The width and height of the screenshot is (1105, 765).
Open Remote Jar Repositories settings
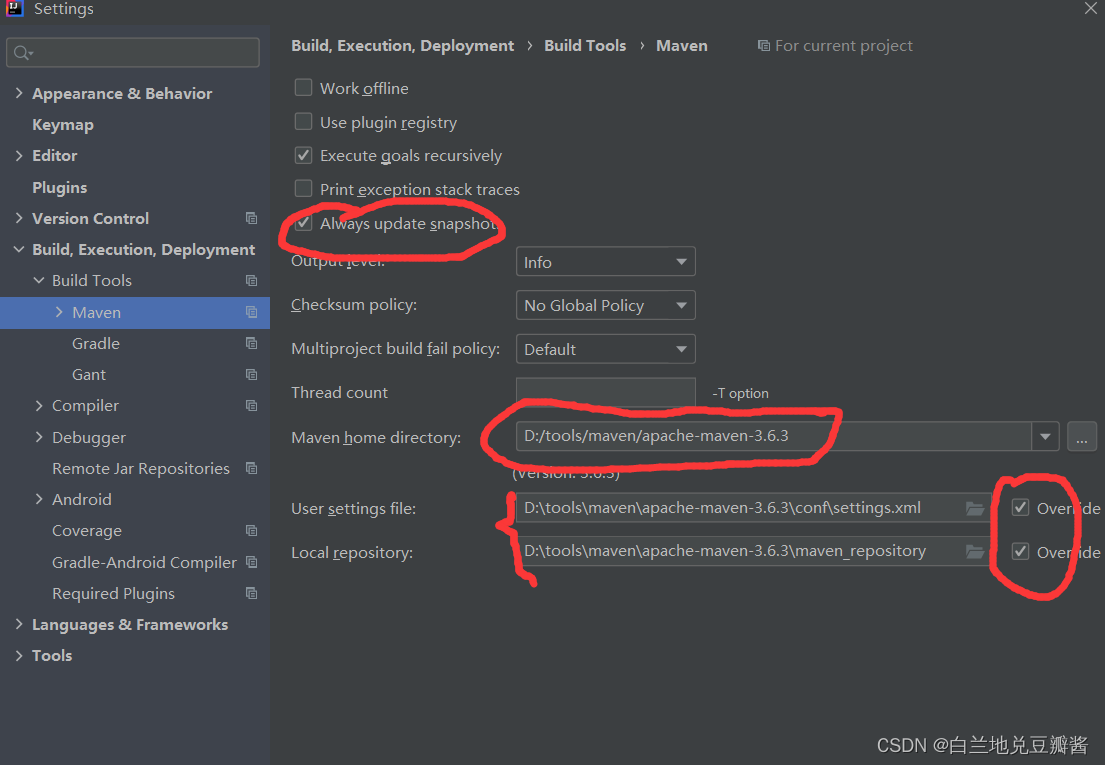click(141, 468)
